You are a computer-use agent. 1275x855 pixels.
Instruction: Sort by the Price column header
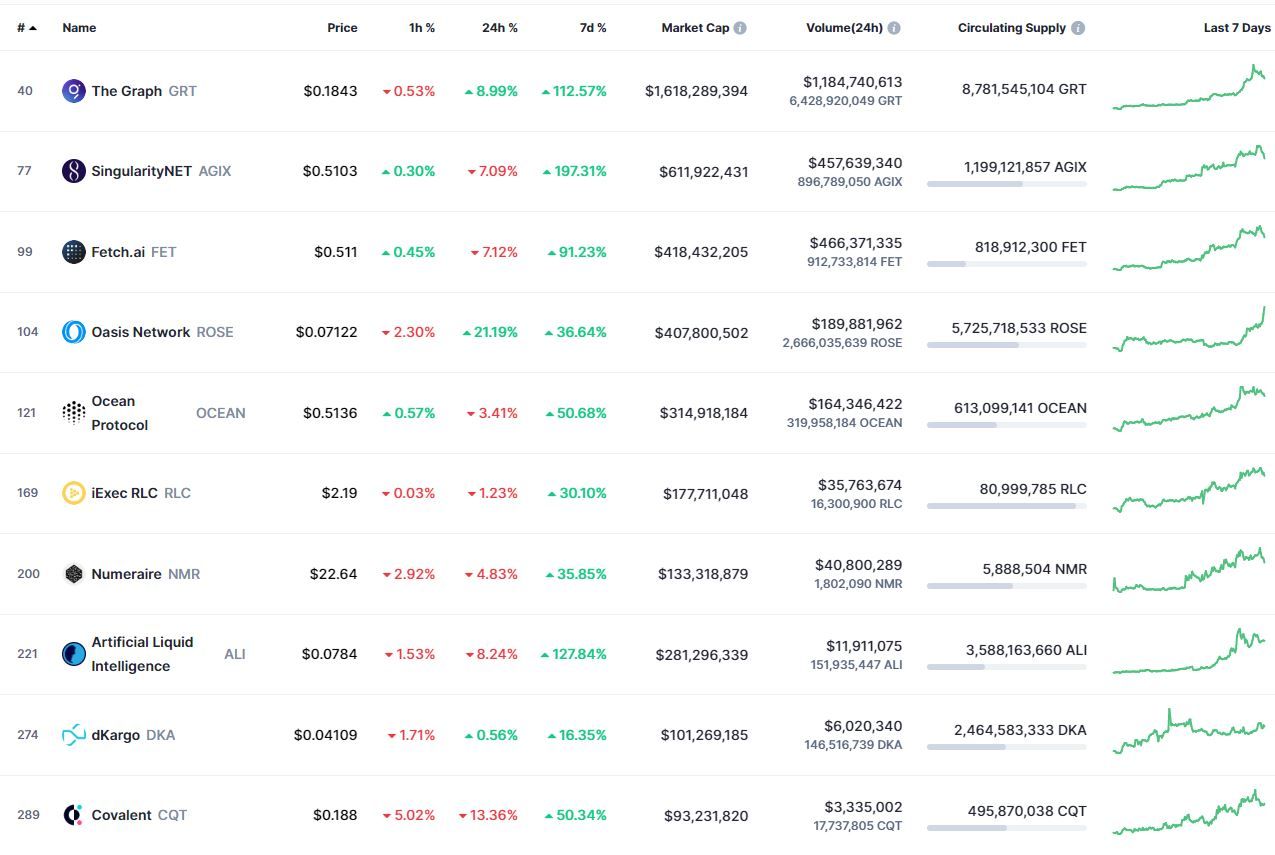[x=342, y=28]
